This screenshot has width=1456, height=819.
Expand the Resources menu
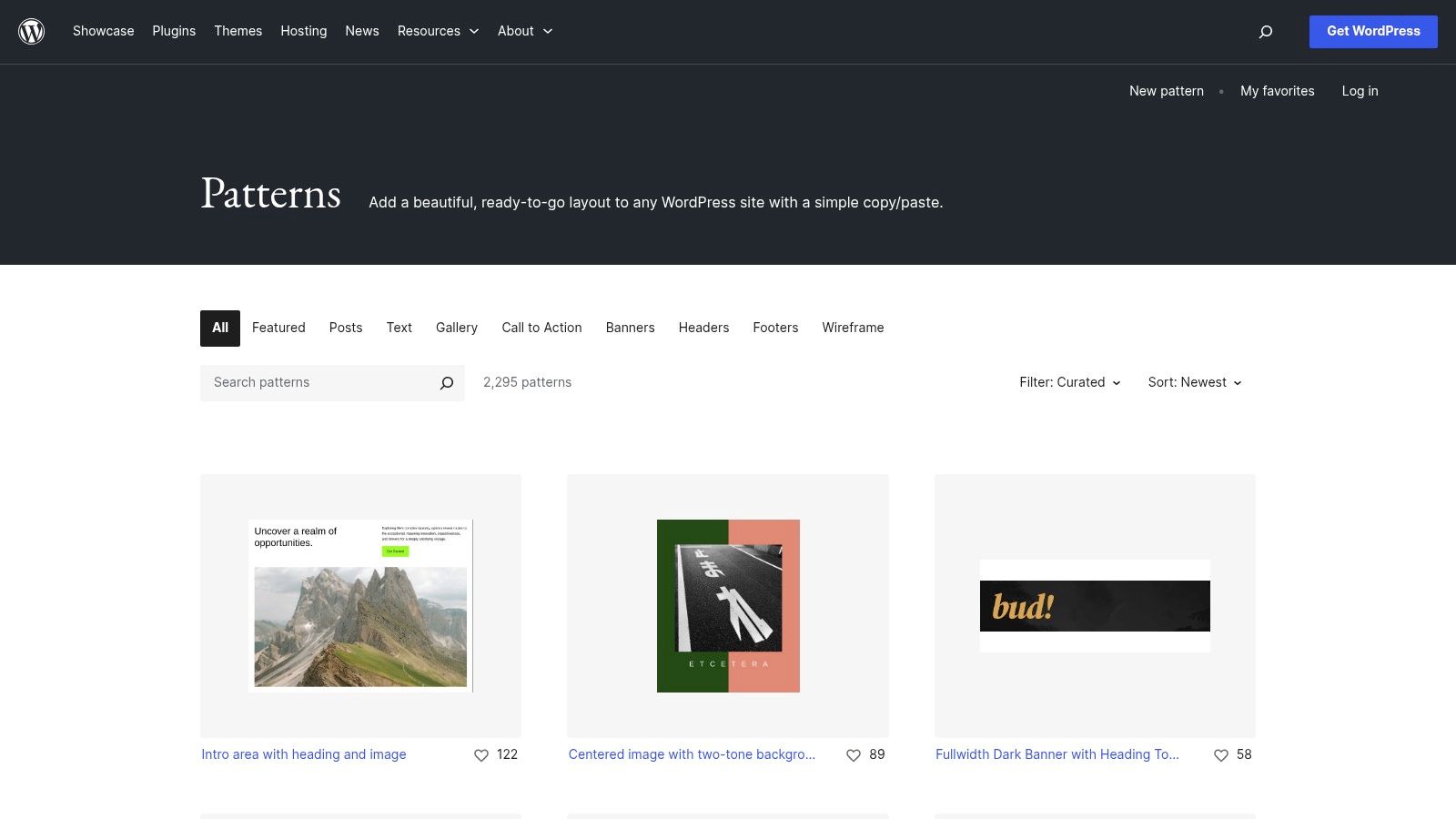[438, 31]
